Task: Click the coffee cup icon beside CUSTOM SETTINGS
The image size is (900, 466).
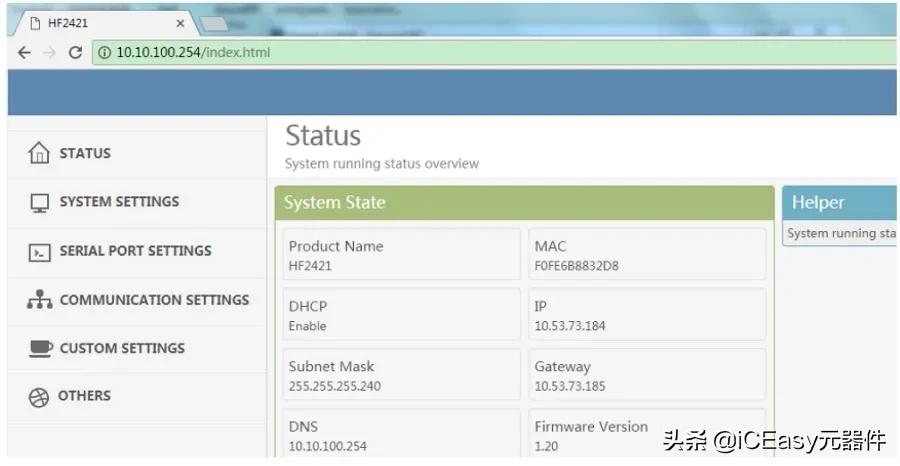Action: 40,348
